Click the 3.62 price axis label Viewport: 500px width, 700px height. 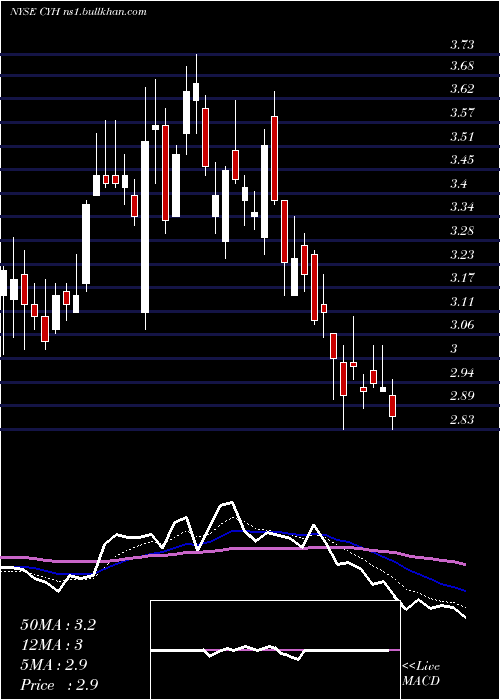point(462,89)
